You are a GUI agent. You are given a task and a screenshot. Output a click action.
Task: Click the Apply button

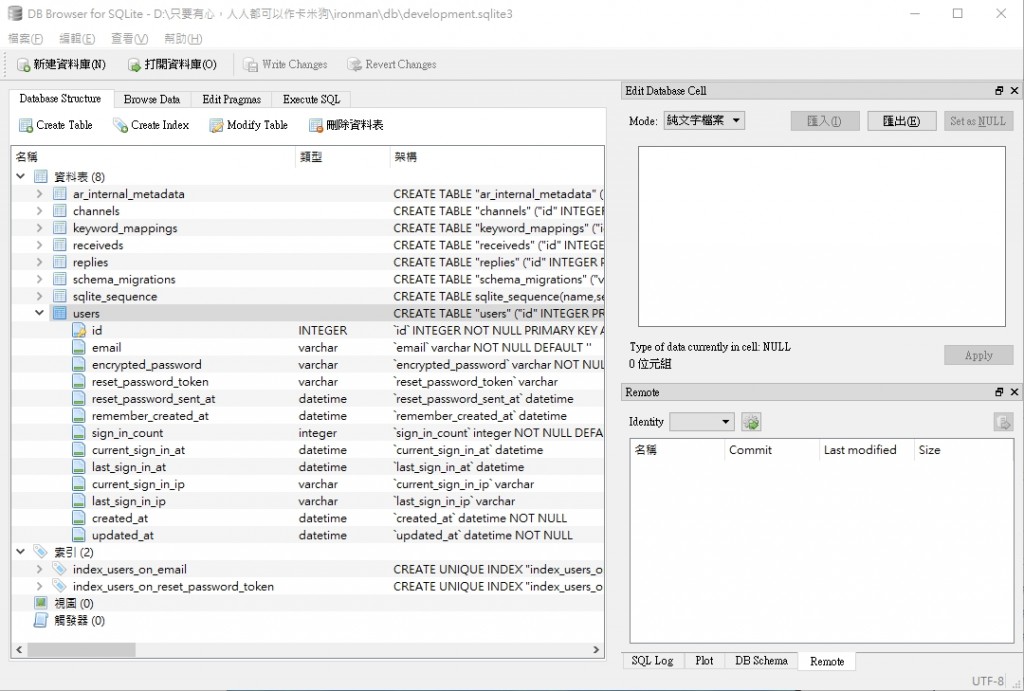978,355
